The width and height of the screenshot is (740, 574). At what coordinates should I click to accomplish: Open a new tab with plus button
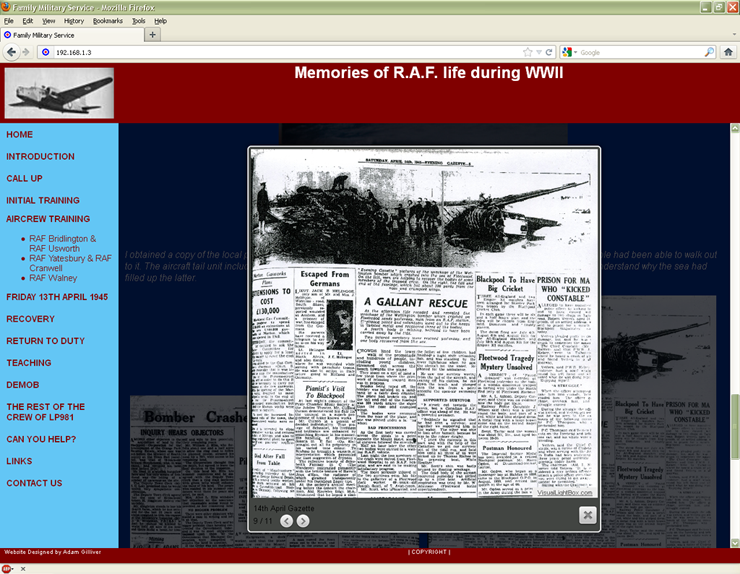point(153,34)
